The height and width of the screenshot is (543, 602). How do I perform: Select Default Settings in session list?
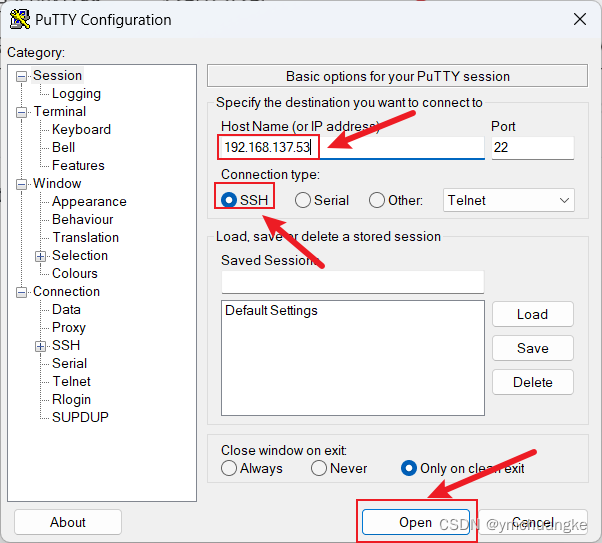pos(352,310)
